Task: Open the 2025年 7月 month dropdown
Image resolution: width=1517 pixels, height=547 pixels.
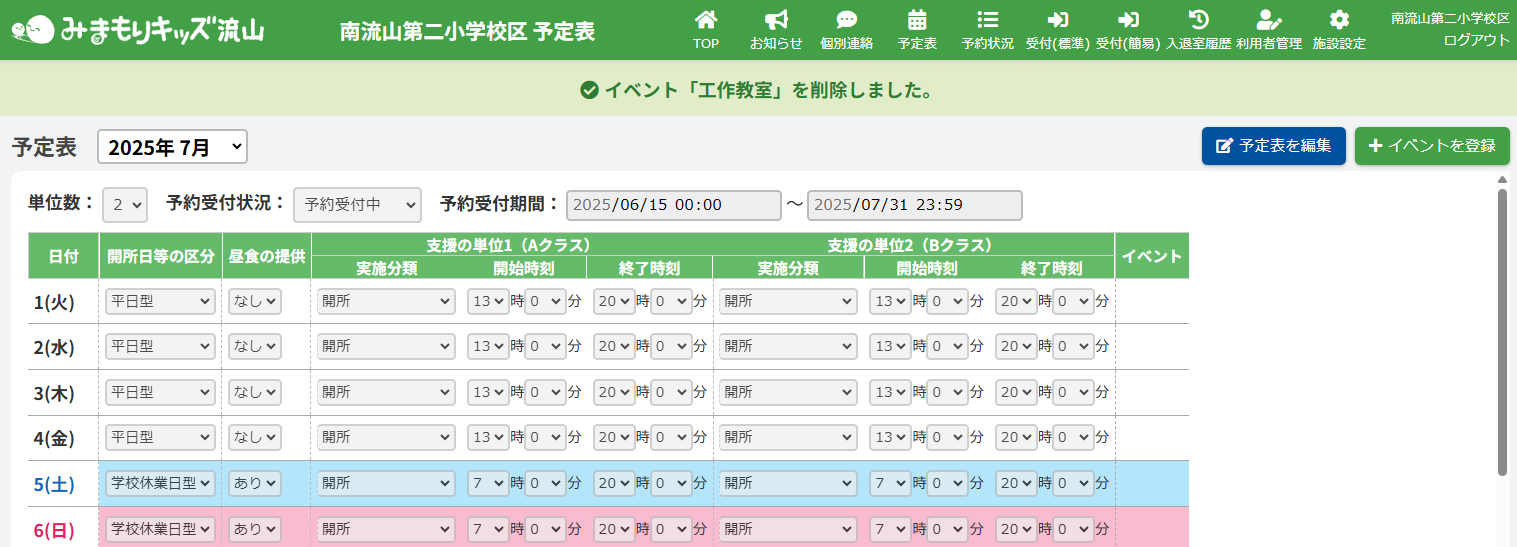Action: (172, 147)
